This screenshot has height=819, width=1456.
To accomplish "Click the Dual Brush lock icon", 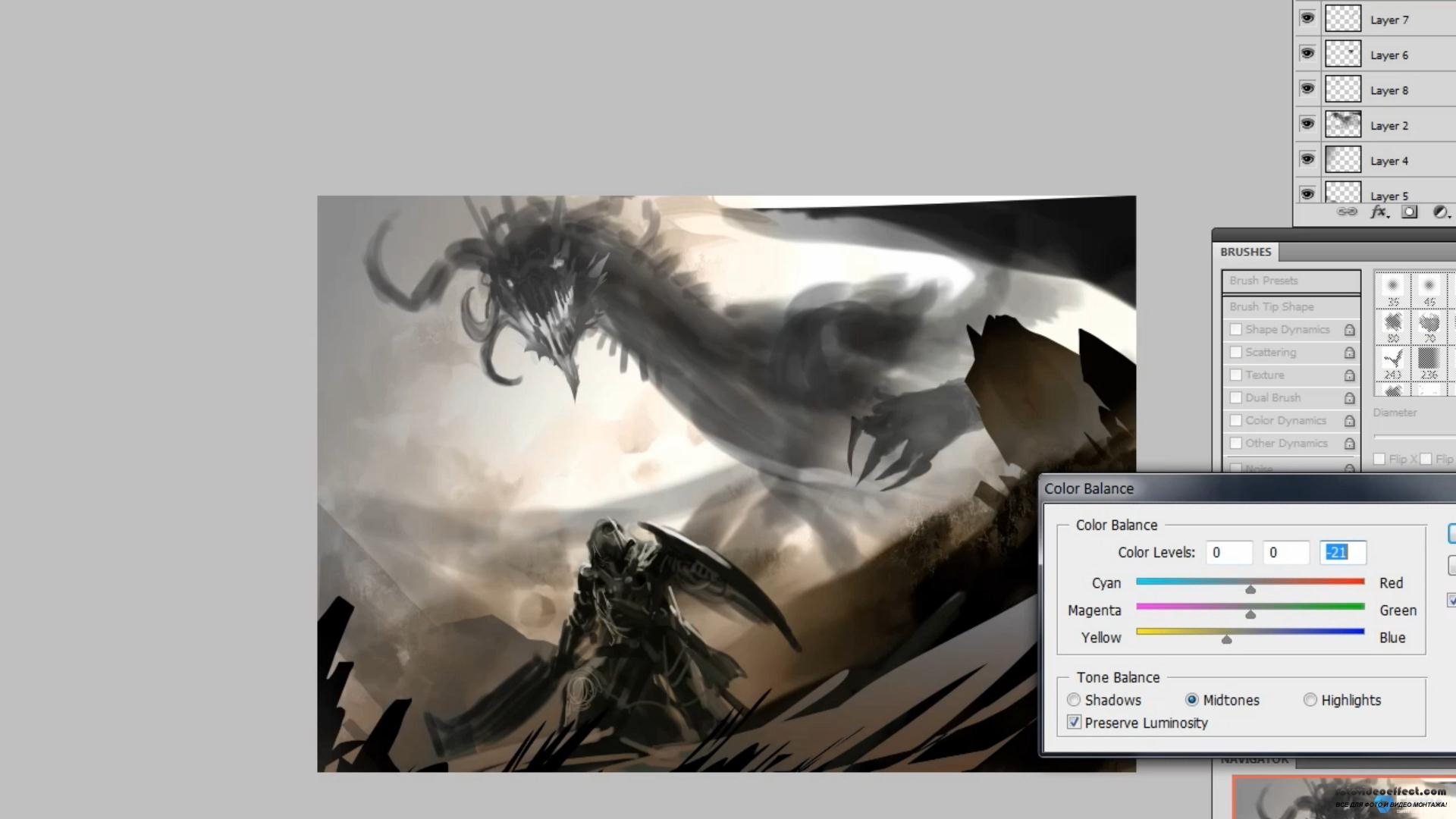I will pos(1350,398).
